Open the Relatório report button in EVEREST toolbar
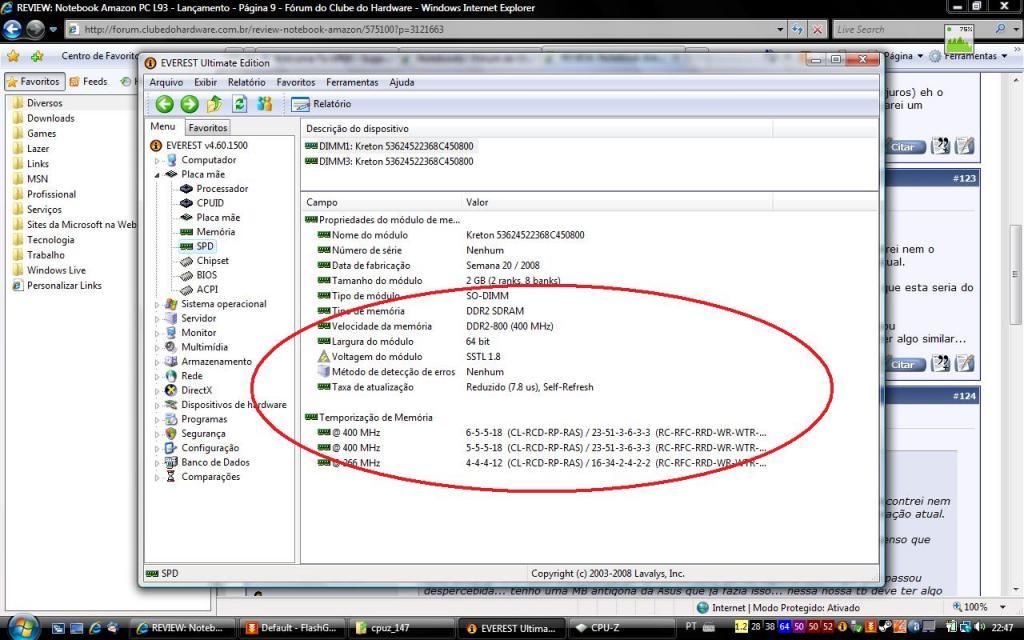The image size is (1024, 640). tap(321, 104)
